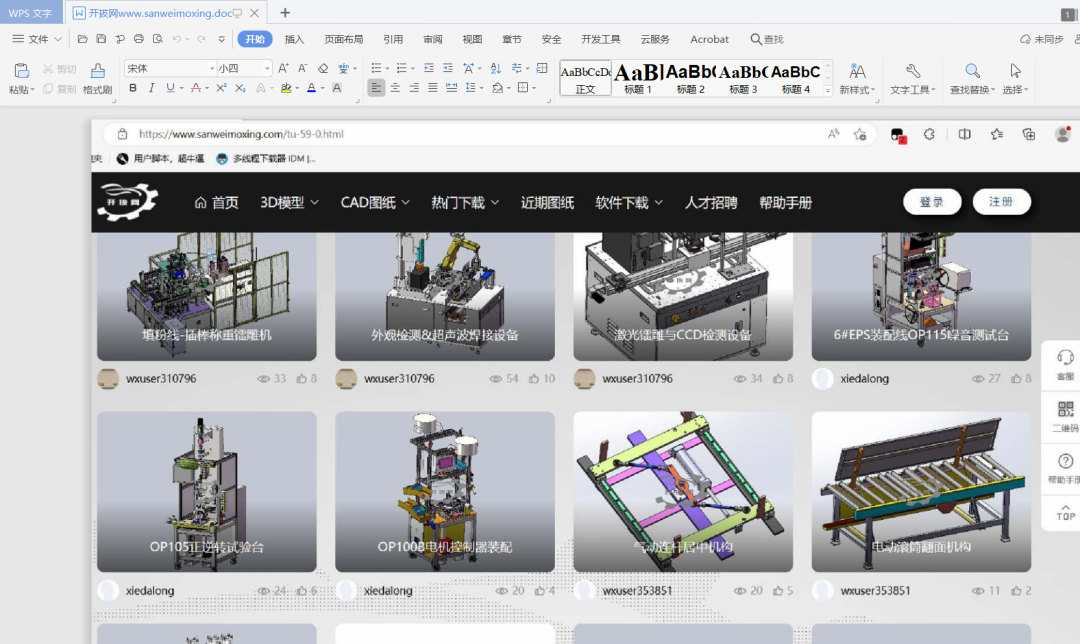Click the 注册 button on website
Screen dimensions: 1080x644
coord(1001,202)
